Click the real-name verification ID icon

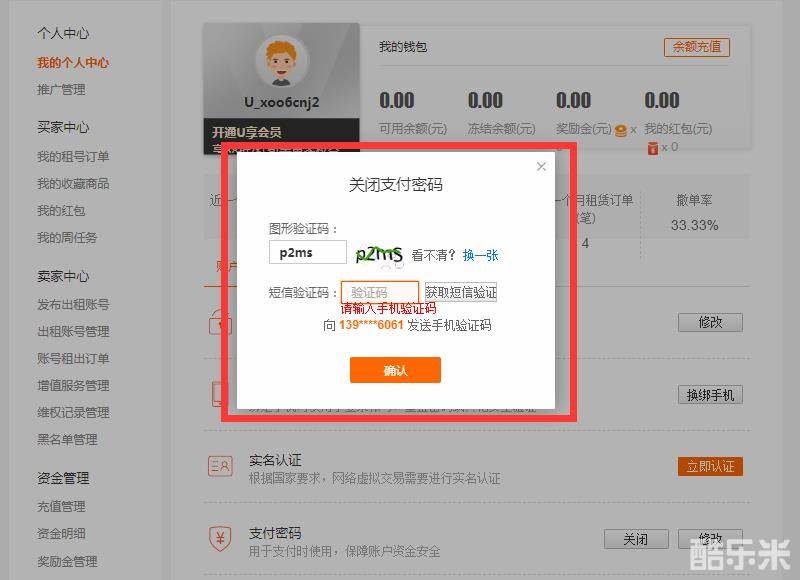pyautogui.click(x=220, y=466)
